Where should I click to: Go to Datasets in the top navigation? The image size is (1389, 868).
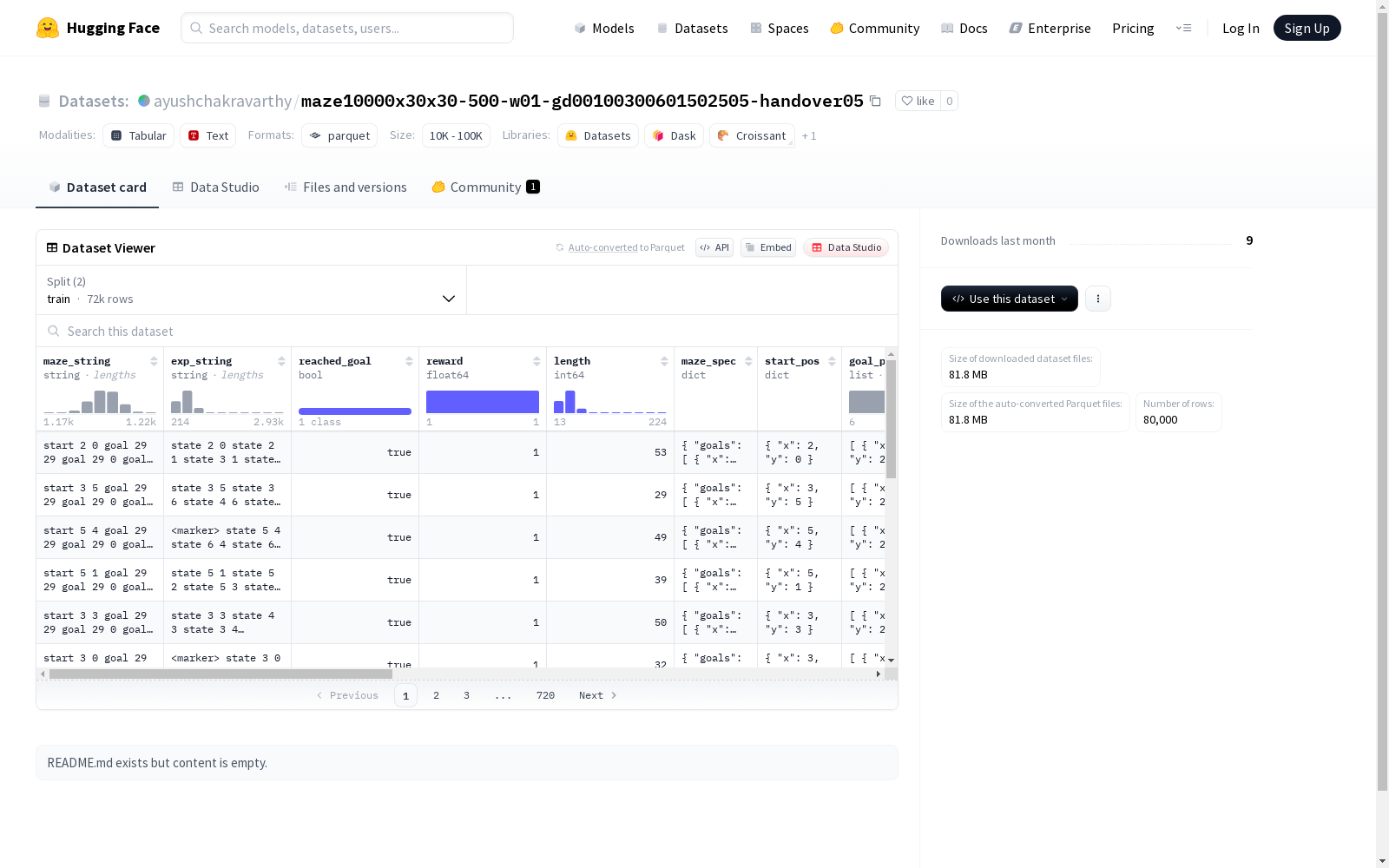[x=692, y=28]
